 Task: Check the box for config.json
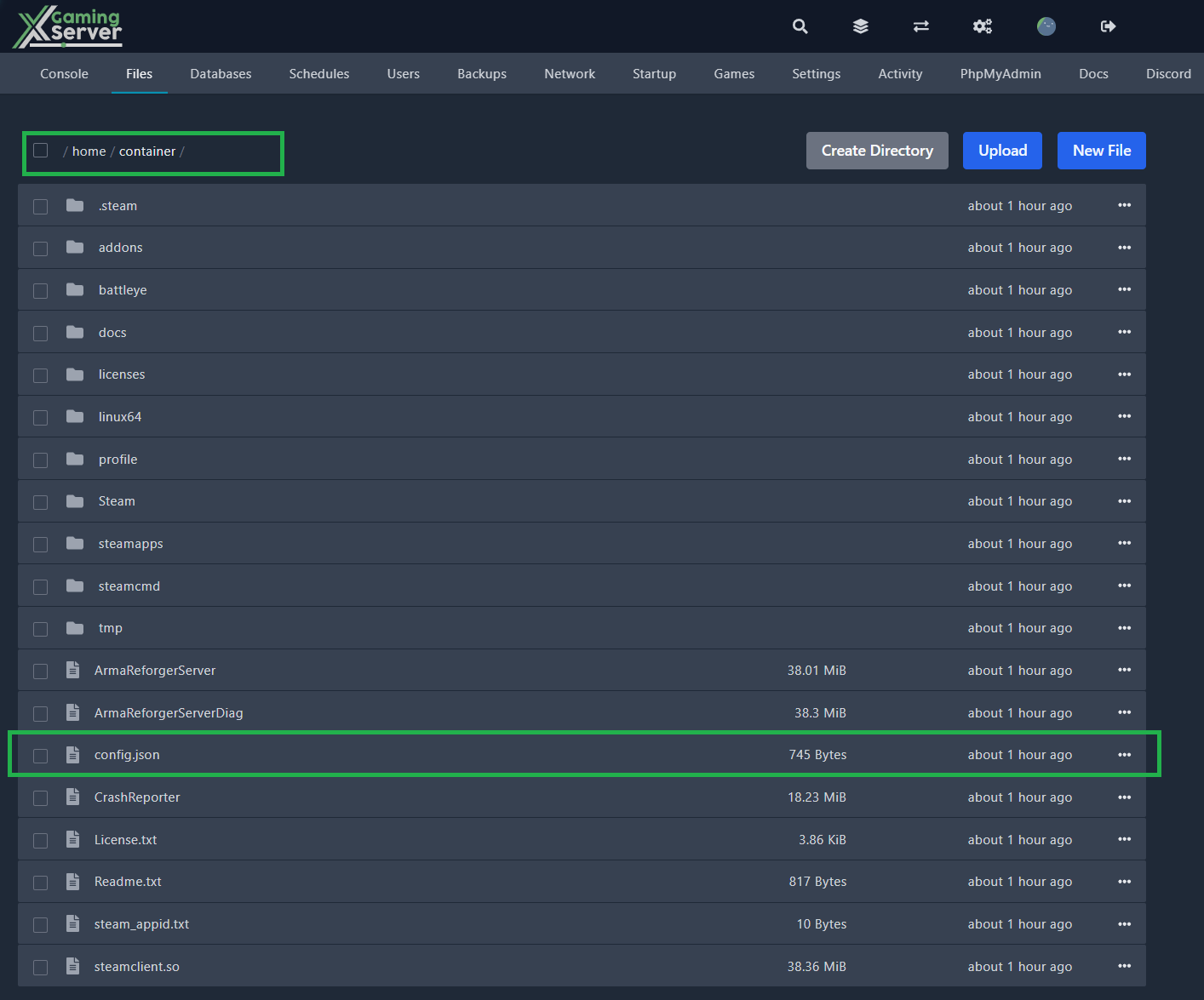coord(41,756)
